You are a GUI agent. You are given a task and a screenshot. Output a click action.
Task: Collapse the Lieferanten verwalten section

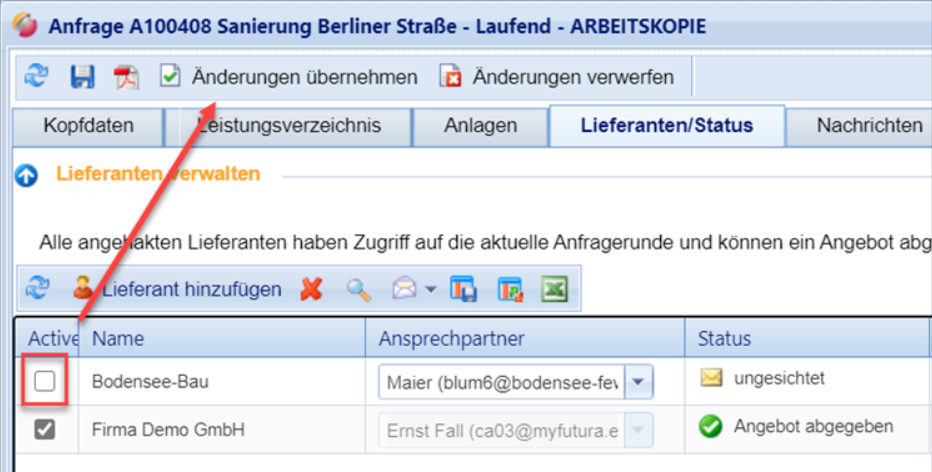point(27,175)
